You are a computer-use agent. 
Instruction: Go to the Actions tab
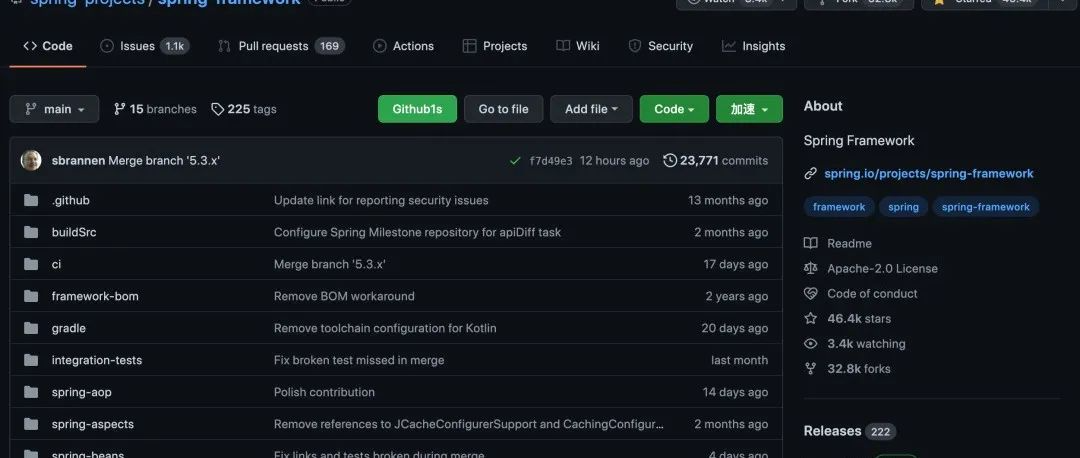tap(403, 46)
